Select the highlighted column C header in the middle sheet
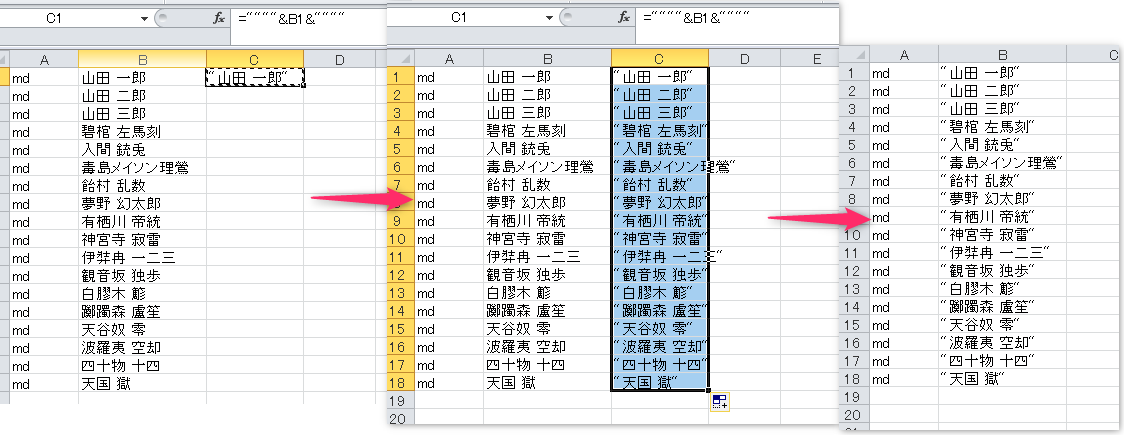 [x=659, y=60]
